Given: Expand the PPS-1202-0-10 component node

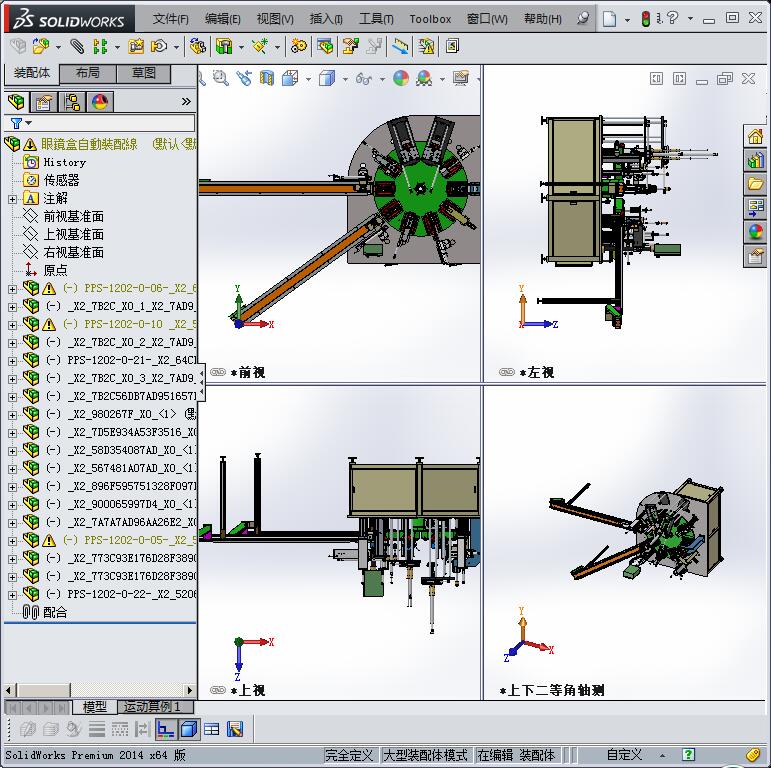Looking at the screenshot, I should (x=12, y=325).
